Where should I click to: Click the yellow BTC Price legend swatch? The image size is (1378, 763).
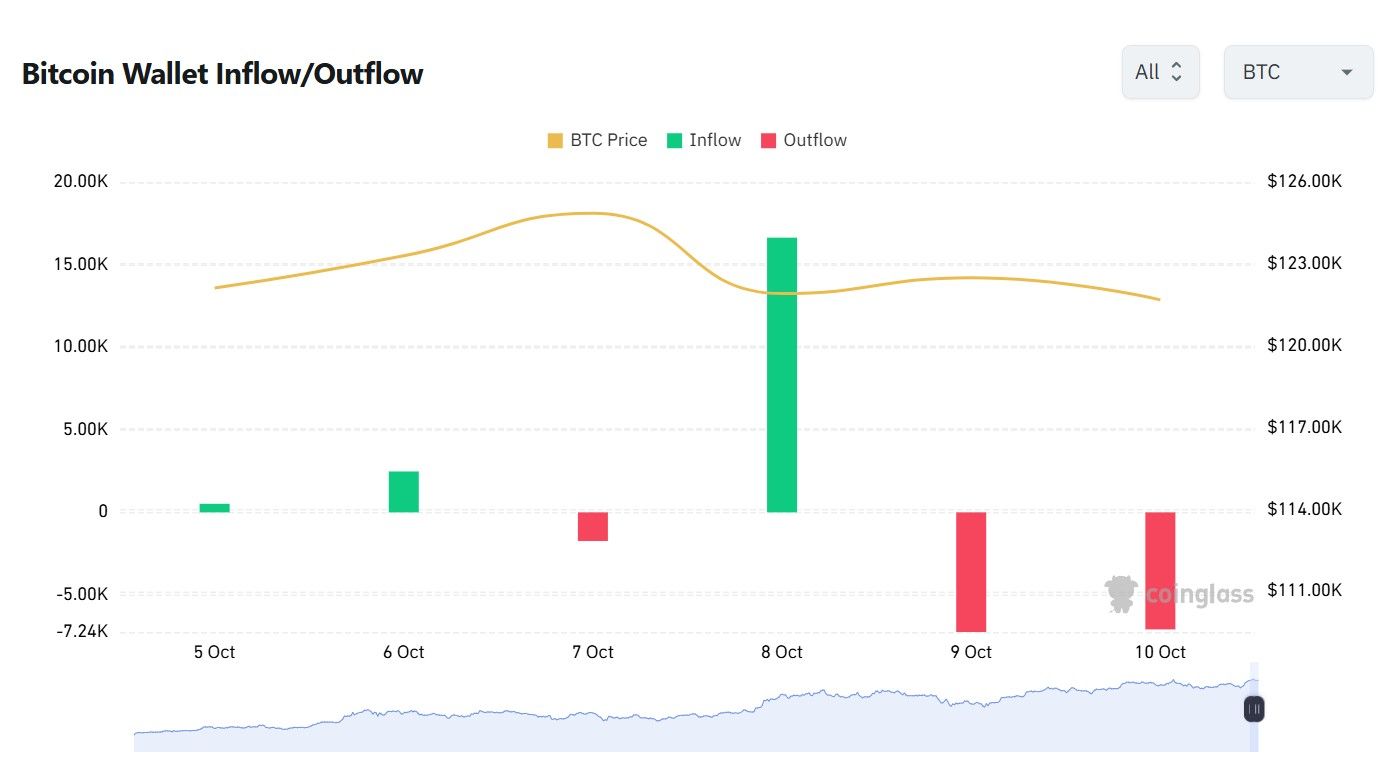[x=555, y=141]
